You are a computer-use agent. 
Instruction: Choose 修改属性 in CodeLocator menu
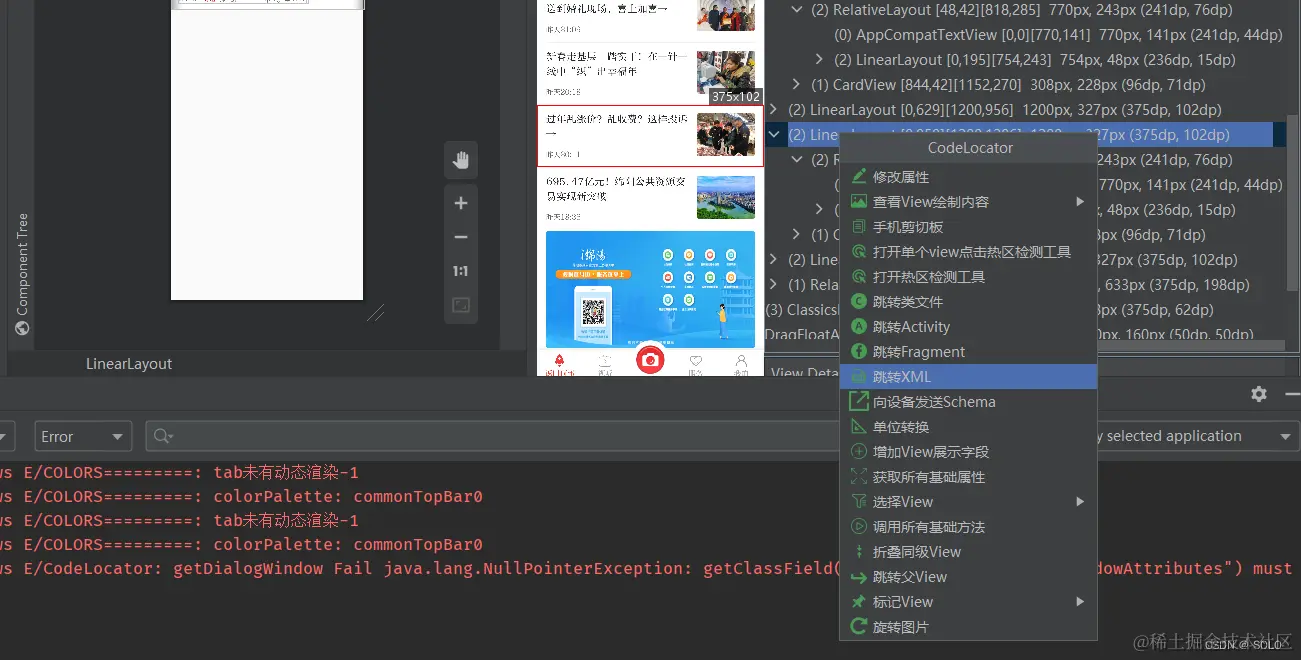(968, 177)
